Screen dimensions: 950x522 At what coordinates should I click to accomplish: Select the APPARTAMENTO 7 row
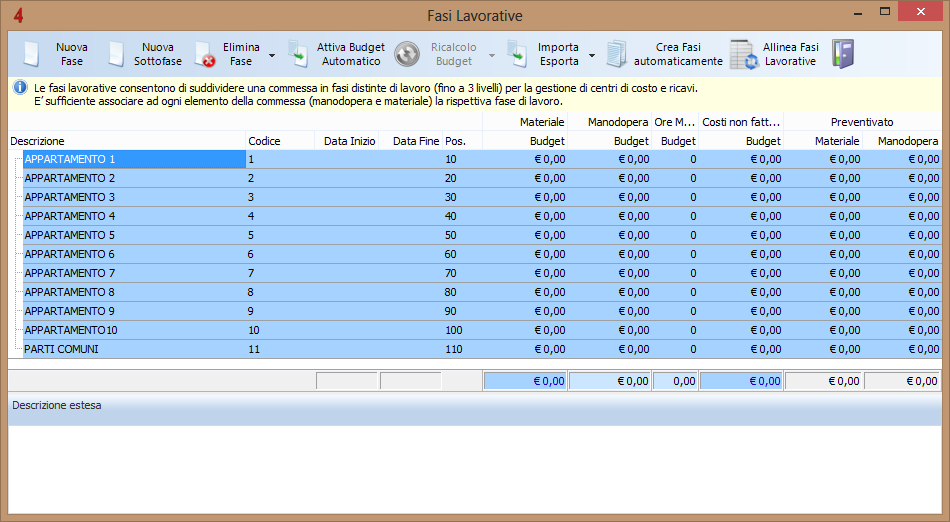click(482, 273)
